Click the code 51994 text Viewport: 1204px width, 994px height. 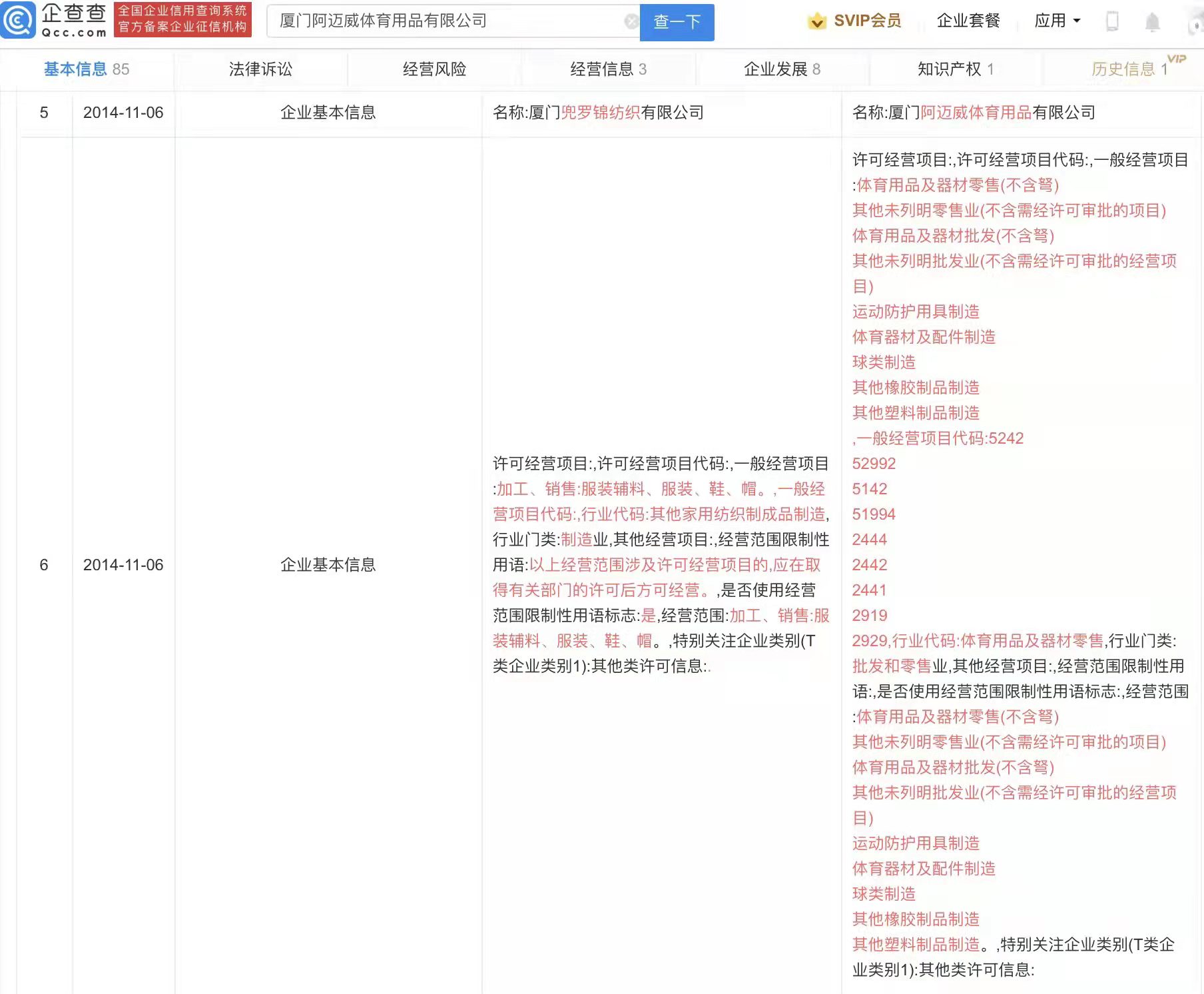coord(874,514)
